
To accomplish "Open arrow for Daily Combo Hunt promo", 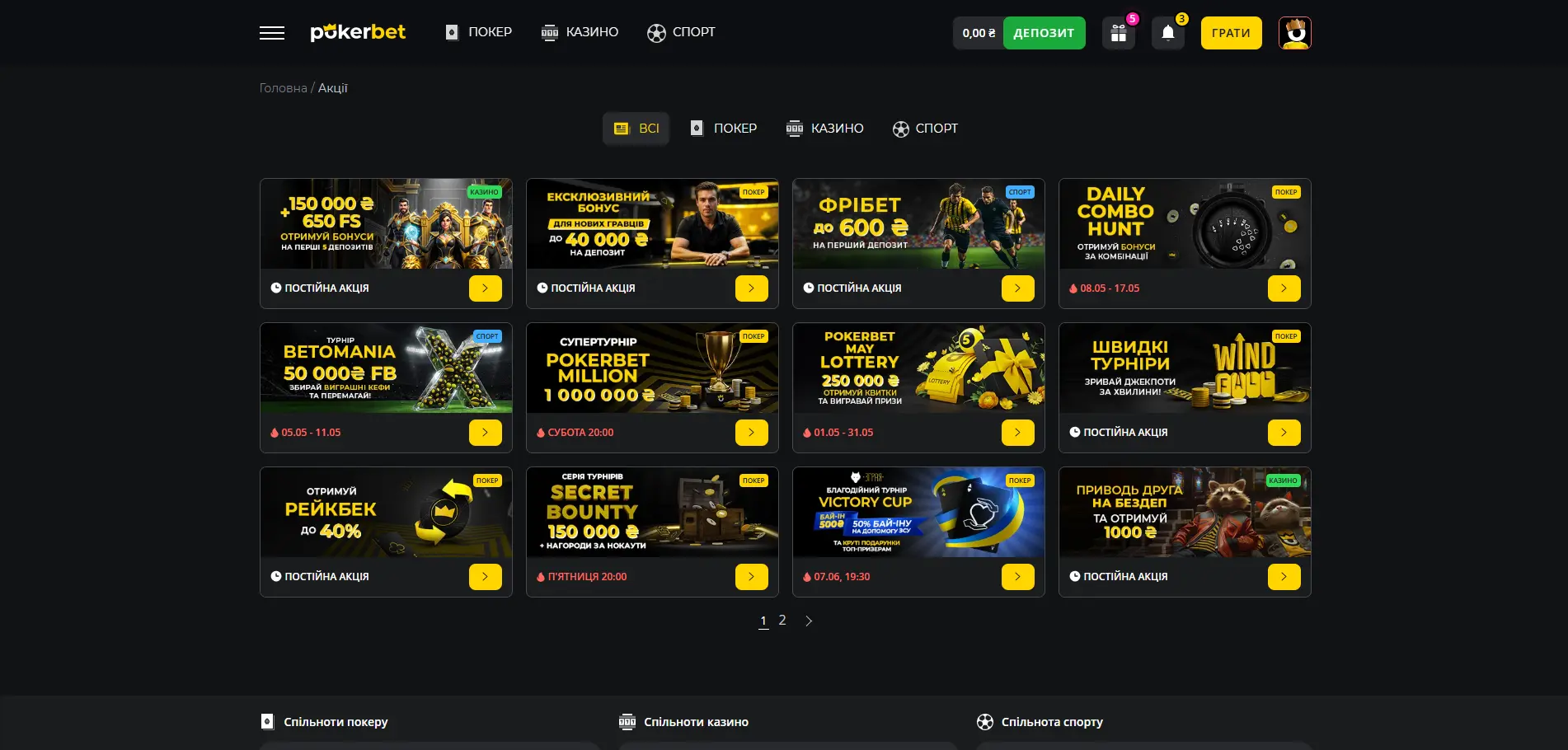I will pos(1284,288).
